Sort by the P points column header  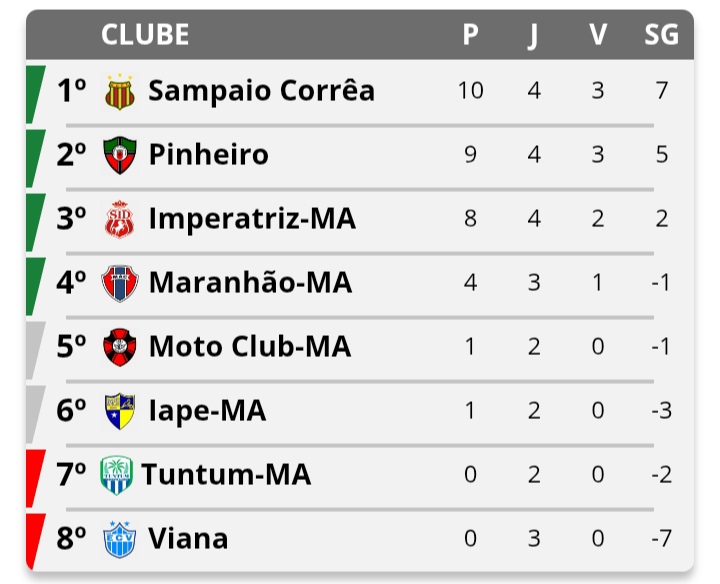click(x=470, y=35)
